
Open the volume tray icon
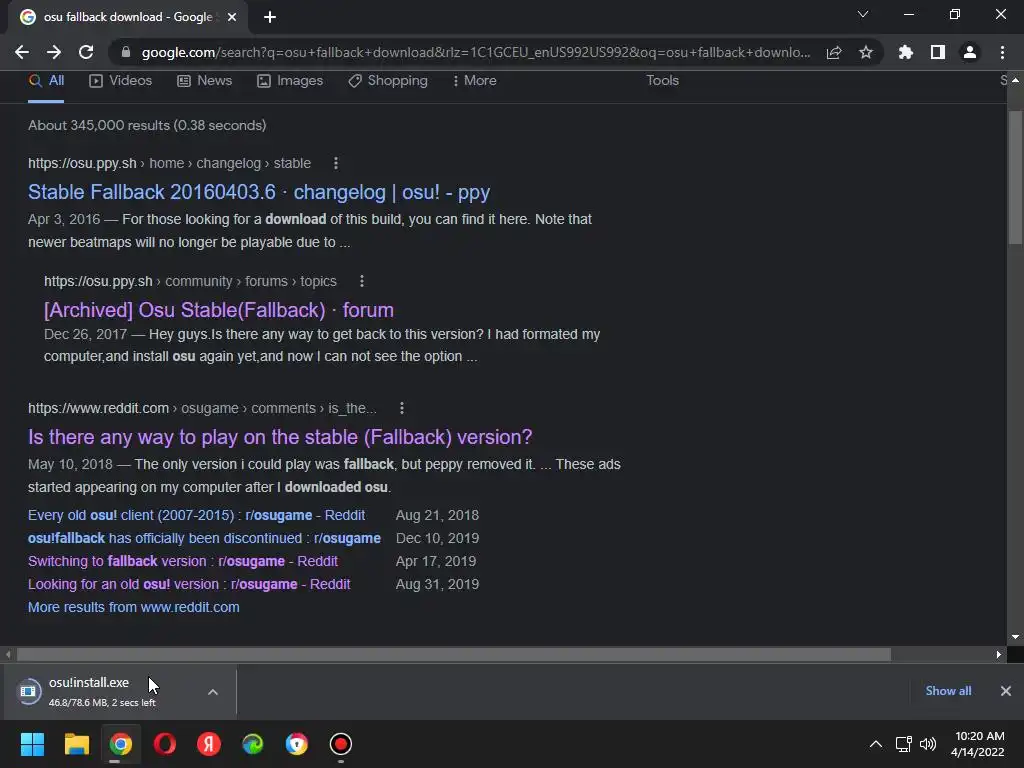point(927,744)
